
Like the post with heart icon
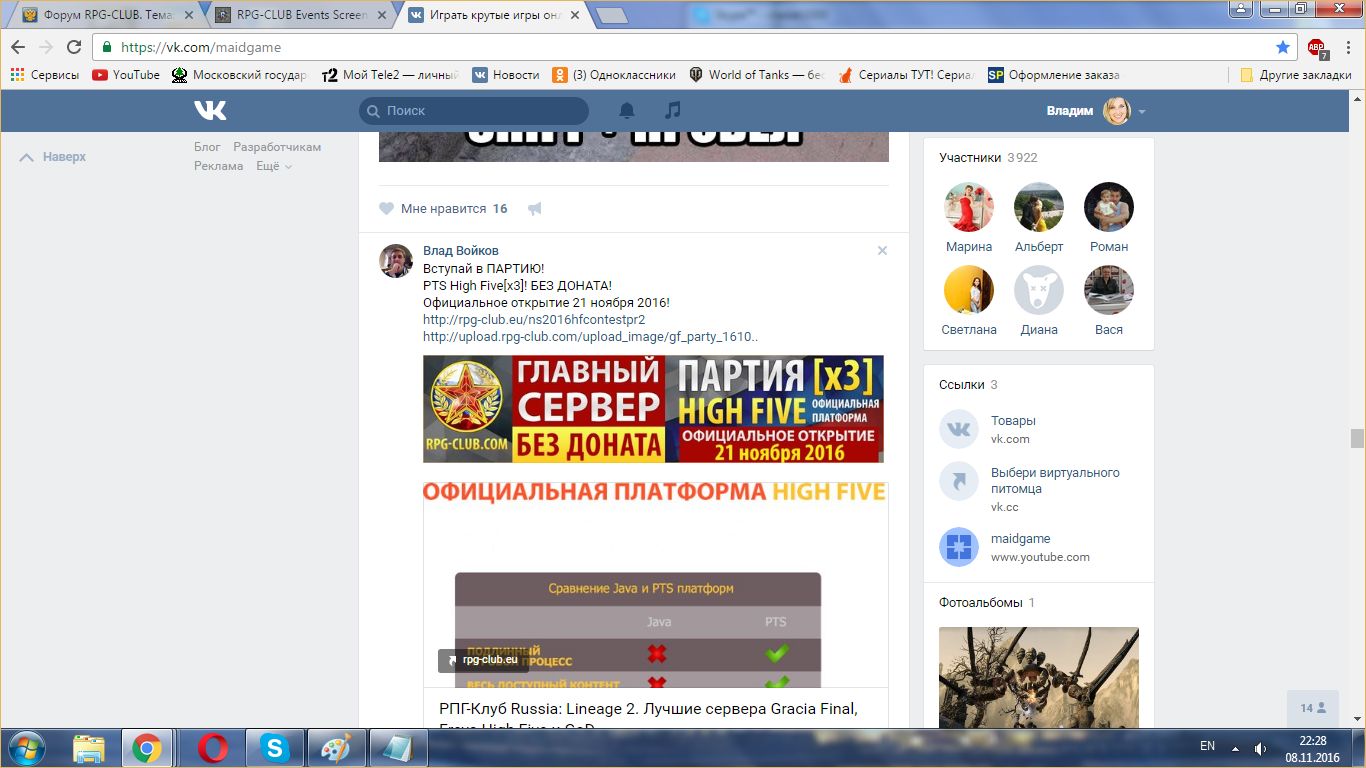(x=386, y=209)
